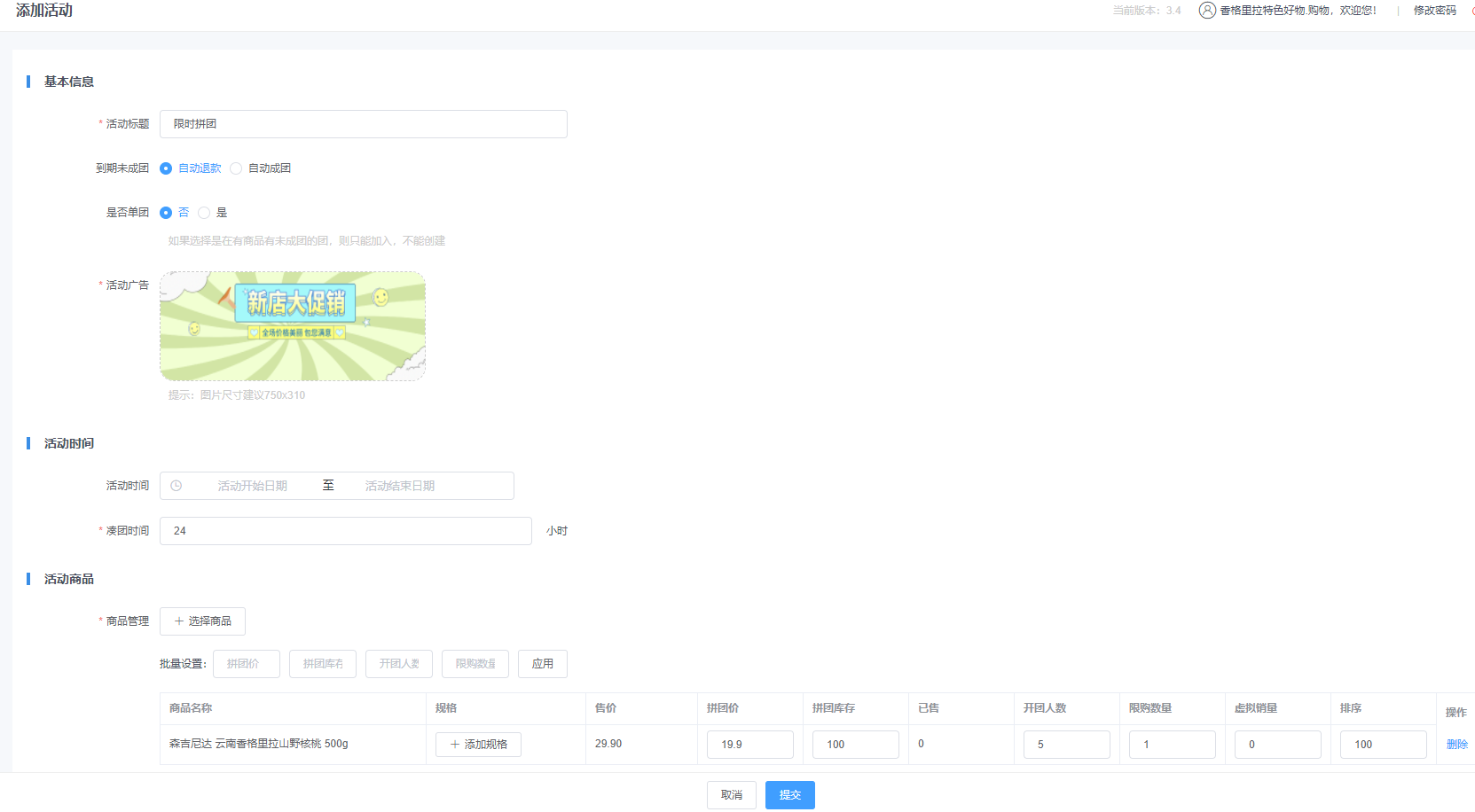Click the 取消 cancel button
This screenshot has height=812, width=1475.
coord(731,795)
